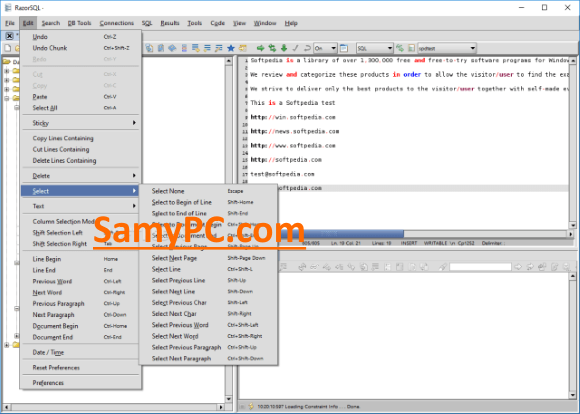Open the Help menu
This screenshot has height=414, width=580.
tap(291, 23)
